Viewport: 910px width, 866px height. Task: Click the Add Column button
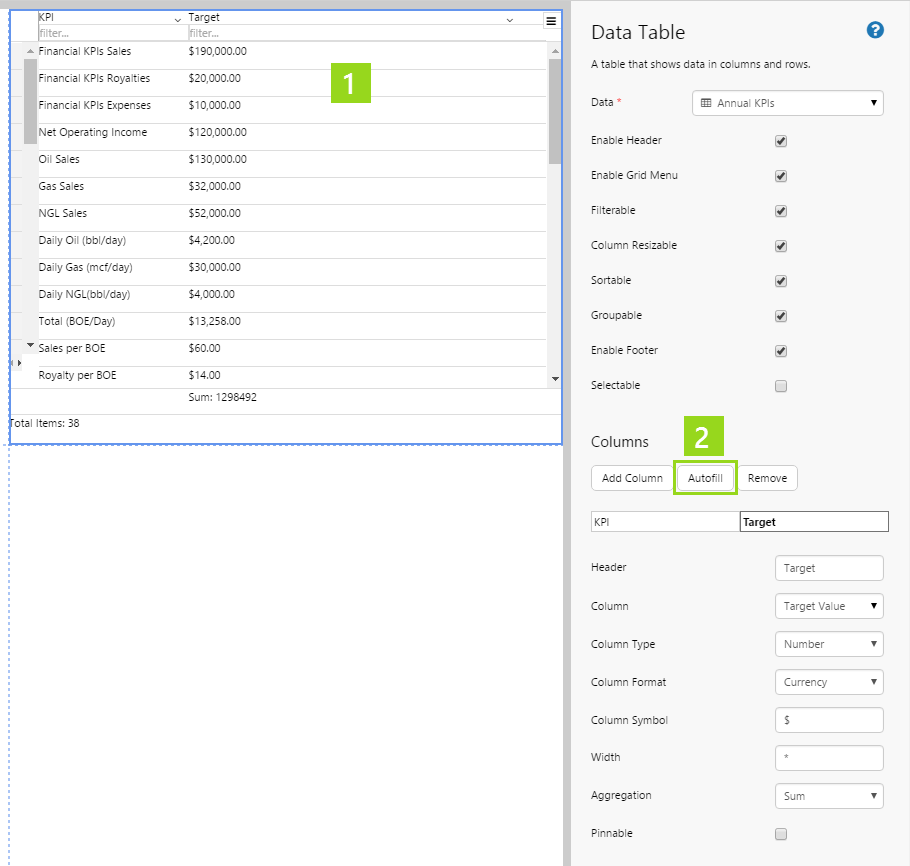[632, 478]
